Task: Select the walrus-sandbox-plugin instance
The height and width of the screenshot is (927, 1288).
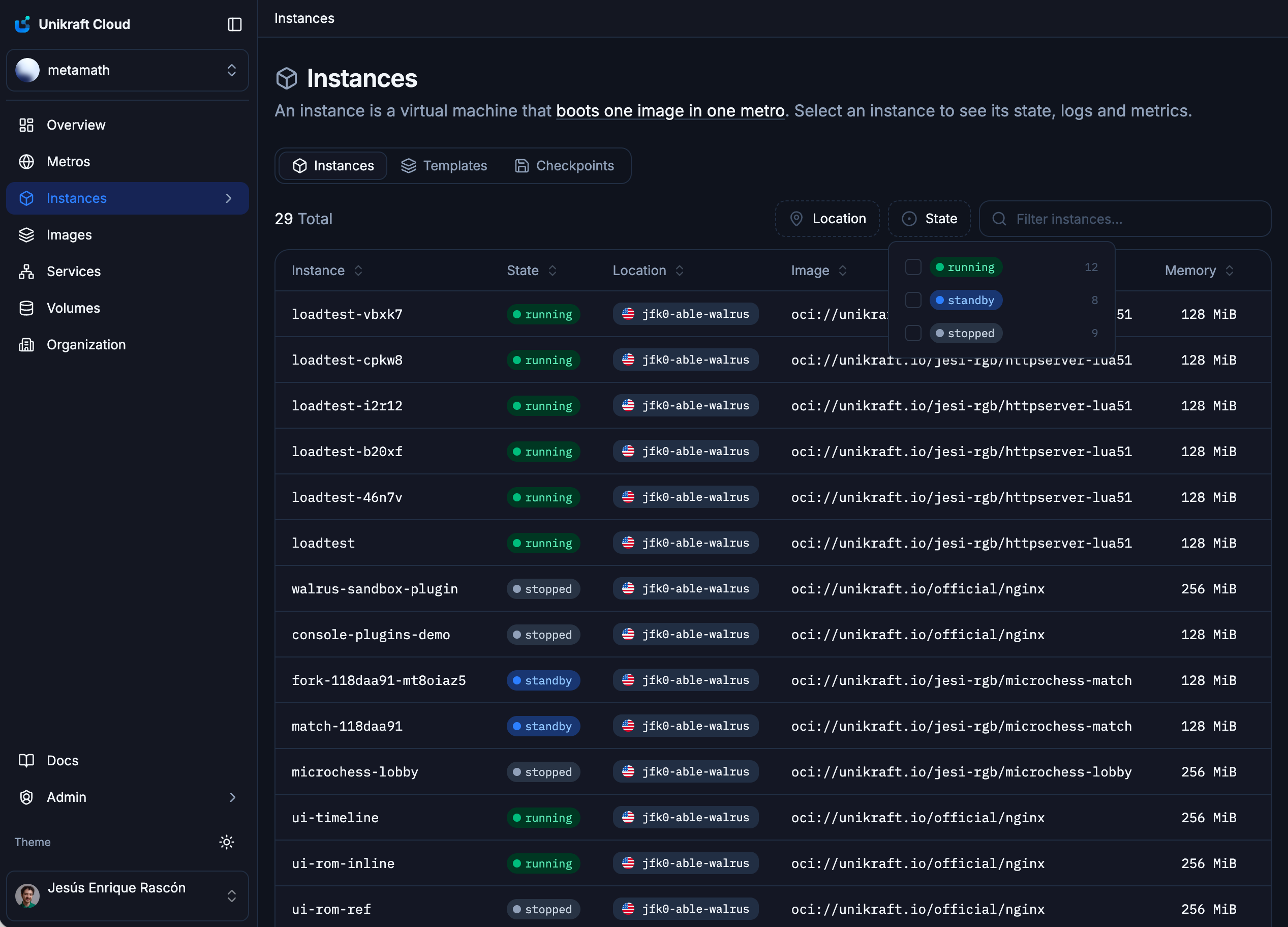Action: pos(375,589)
